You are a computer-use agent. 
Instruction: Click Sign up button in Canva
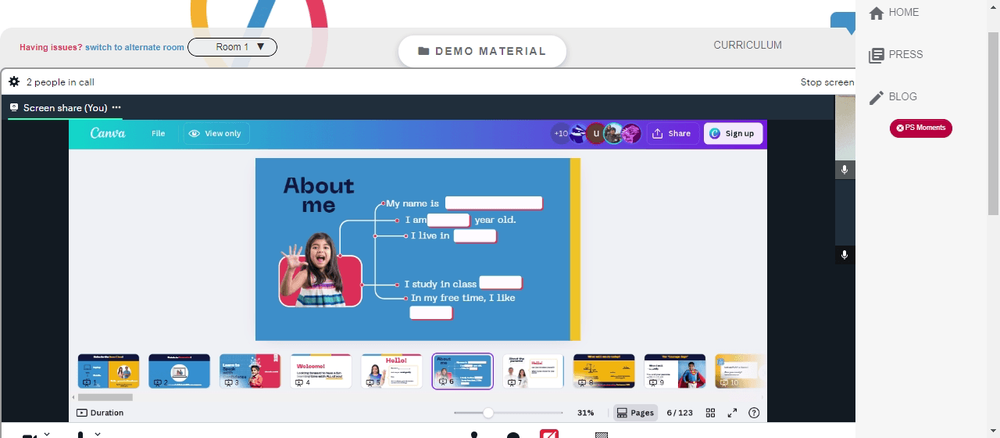point(733,133)
